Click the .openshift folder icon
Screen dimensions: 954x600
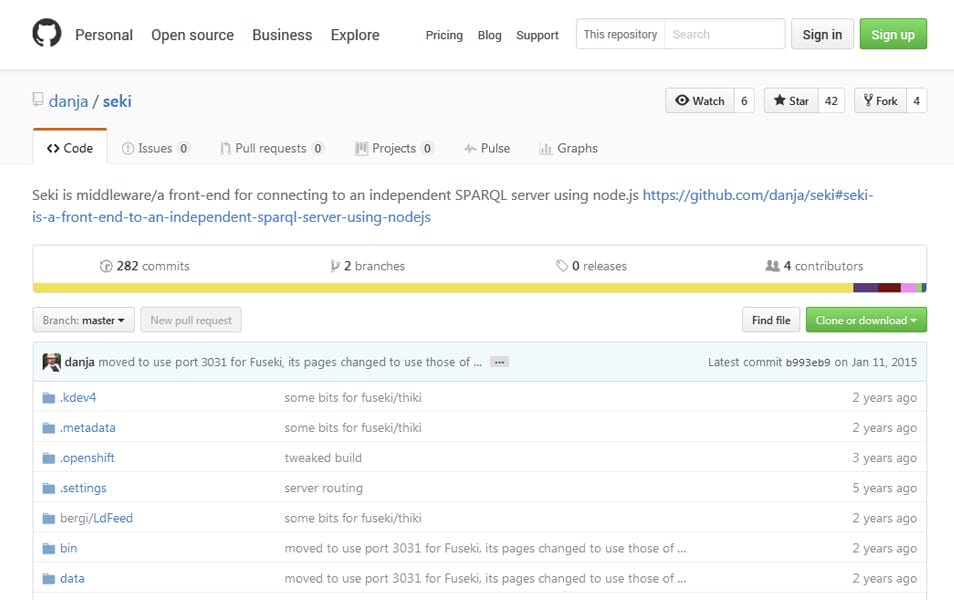click(x=49, y=458)
